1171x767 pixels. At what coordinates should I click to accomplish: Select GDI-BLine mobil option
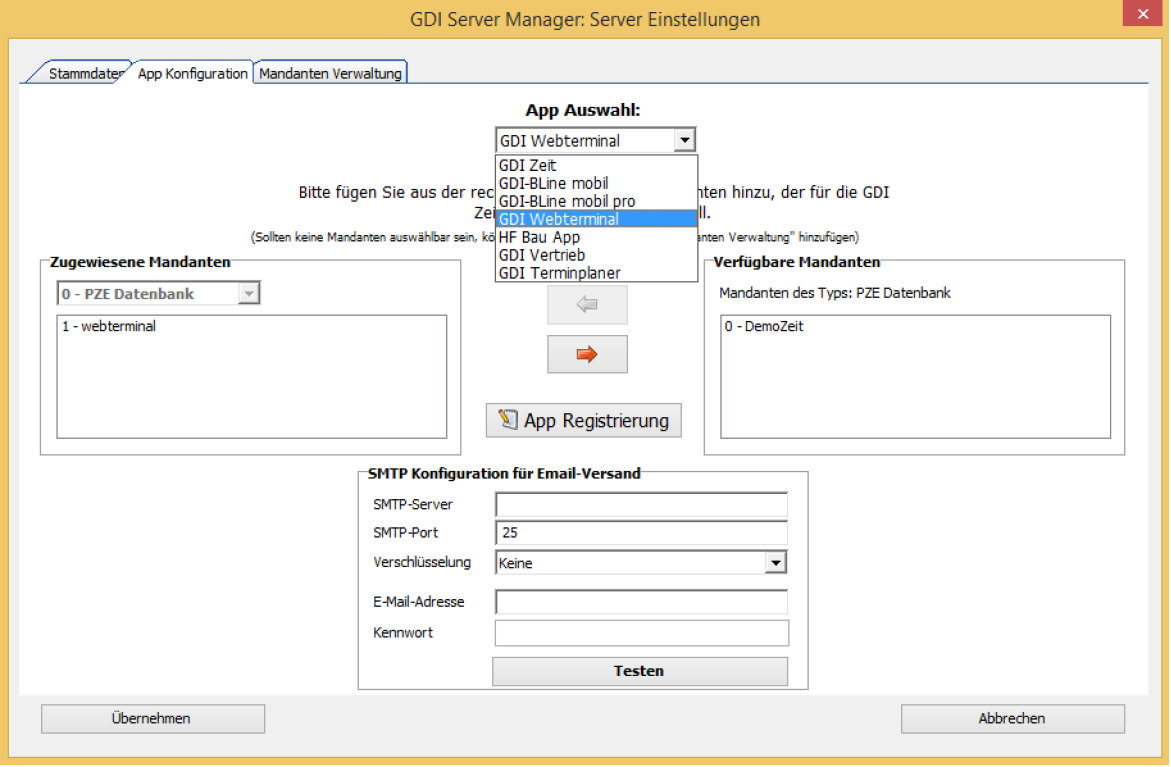point(553,183)
